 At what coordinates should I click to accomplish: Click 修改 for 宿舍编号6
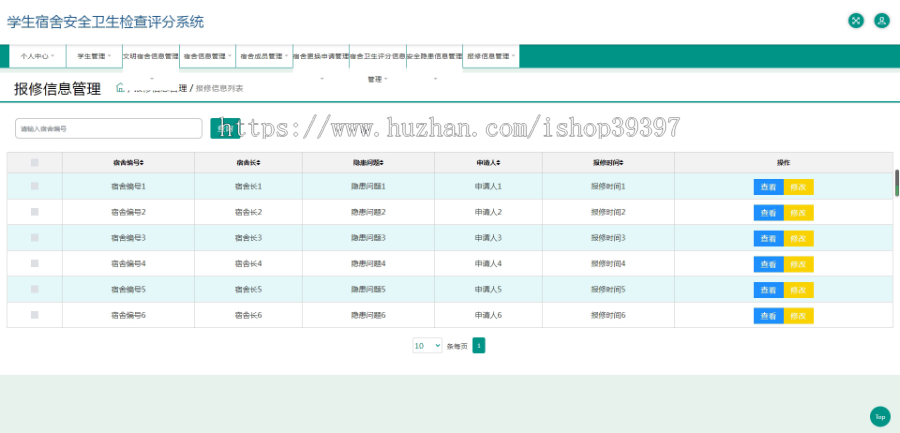(798, 316)
